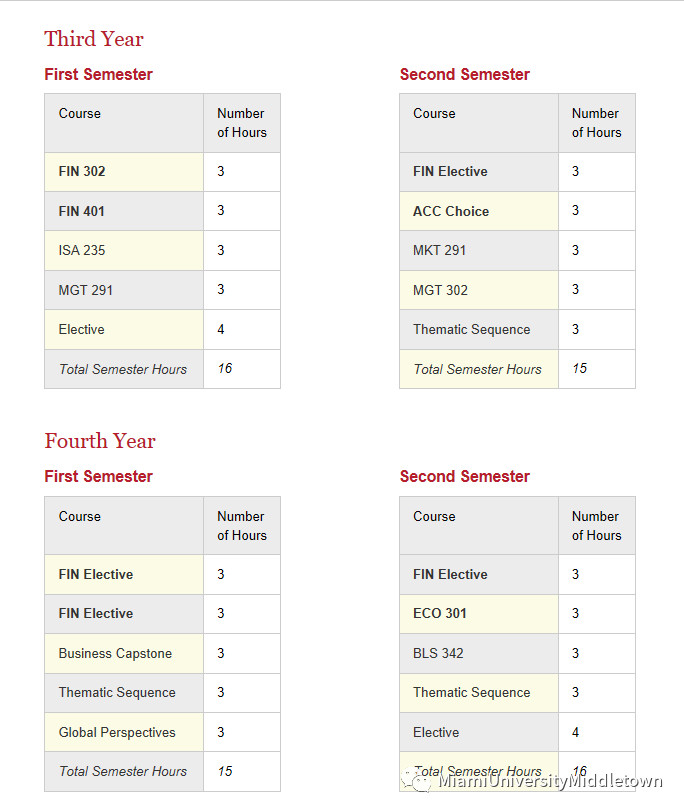Select the BLS 342 course cell

(x=438, y=653)
